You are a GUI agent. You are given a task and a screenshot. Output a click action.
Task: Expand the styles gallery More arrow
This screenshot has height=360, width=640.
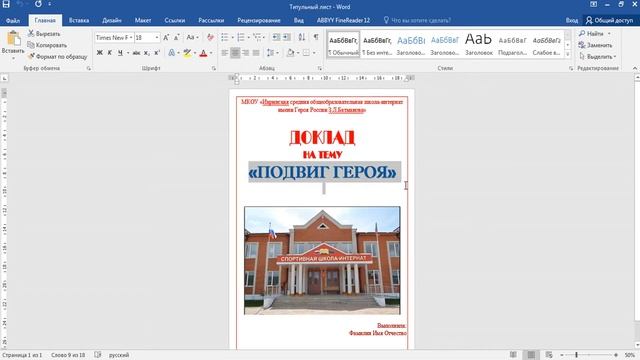pyautogui.click(x=567, y=54)
